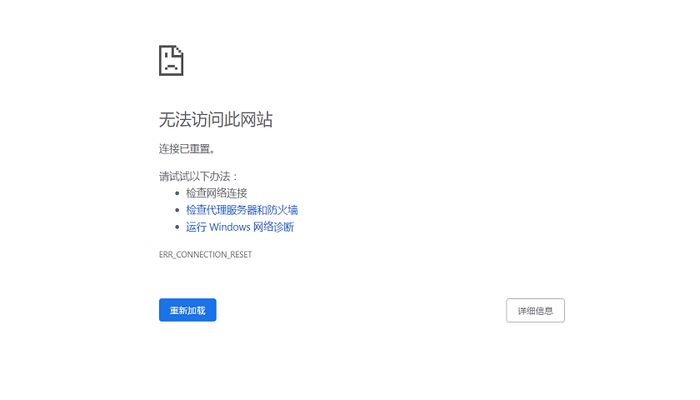This screenshot has width=700, height=400.
Task: Click the sad page error icon
Action: (x=171, y=61)
